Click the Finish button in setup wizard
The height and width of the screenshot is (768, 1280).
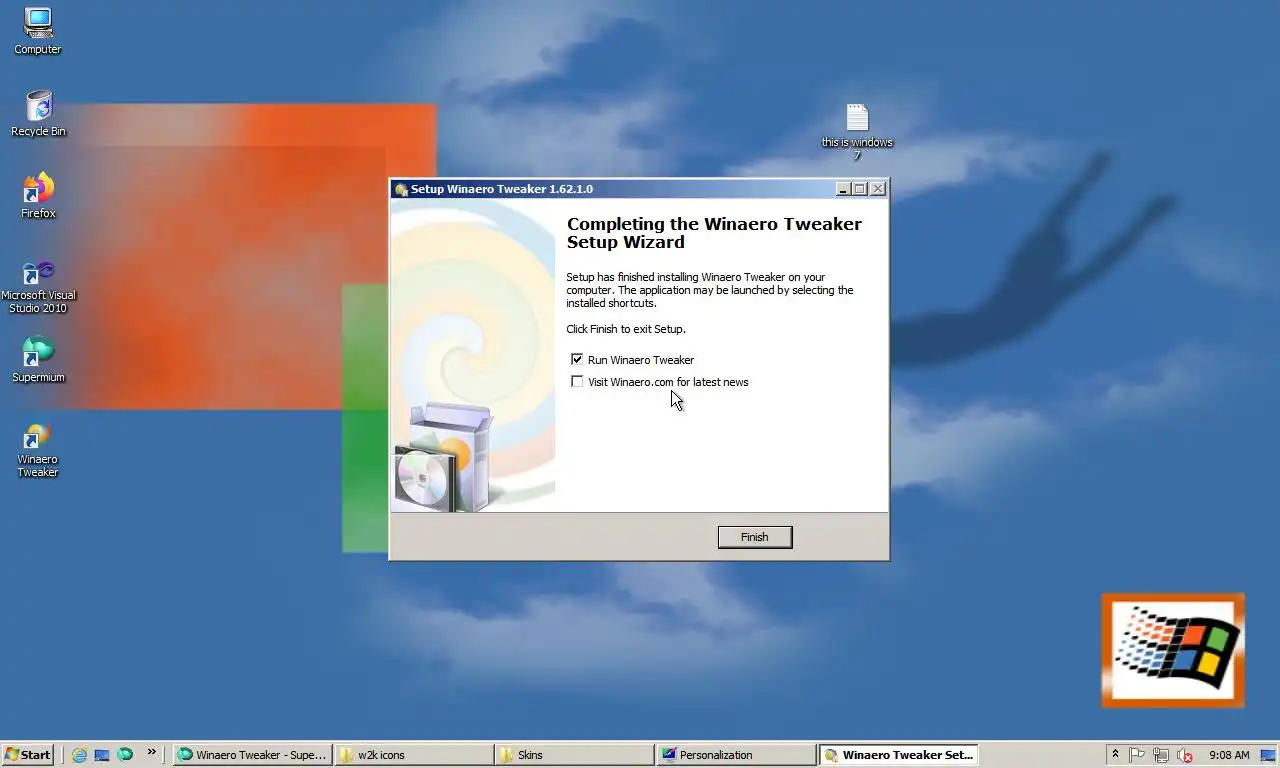pos(755,537)
